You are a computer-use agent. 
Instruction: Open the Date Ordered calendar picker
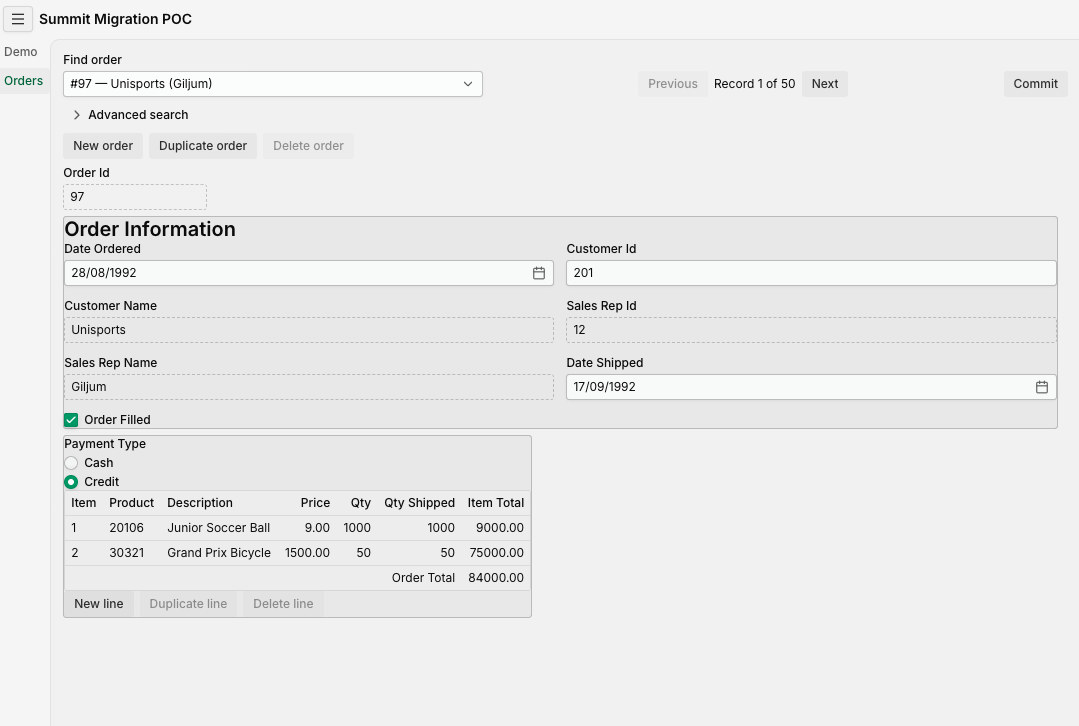[539, 273]
